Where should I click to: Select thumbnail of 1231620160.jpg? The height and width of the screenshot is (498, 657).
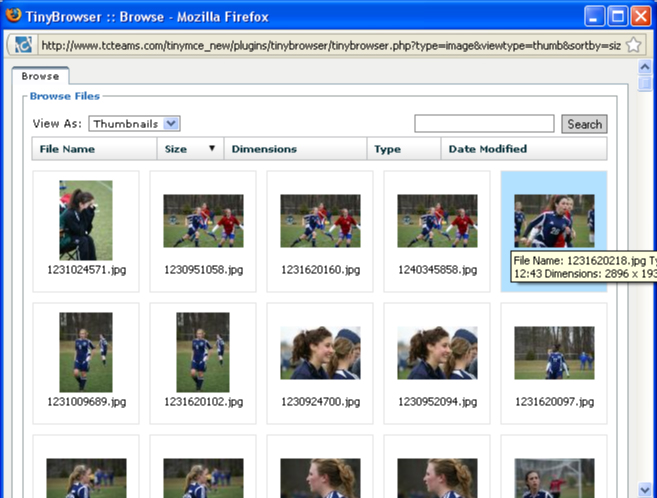320,221
